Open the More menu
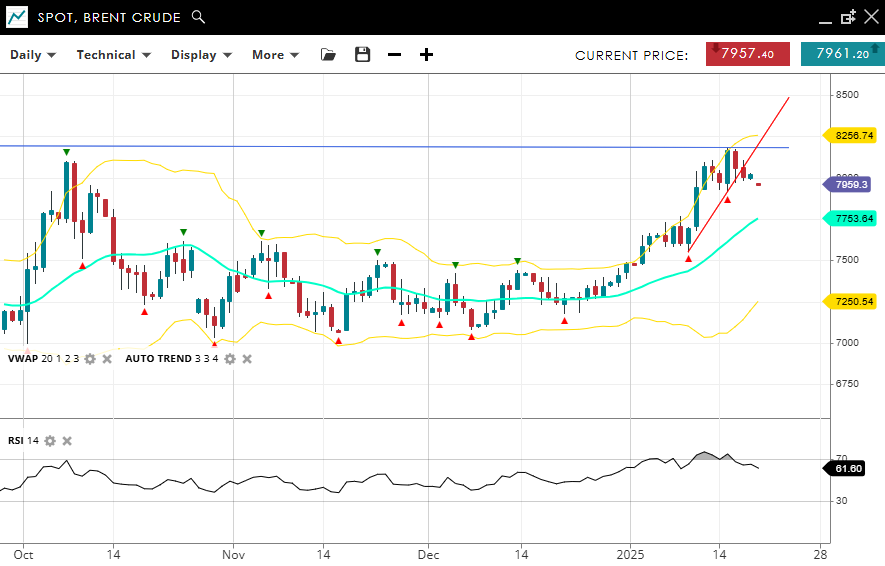Viewport: 885px width, 566px height. (275, 55)
